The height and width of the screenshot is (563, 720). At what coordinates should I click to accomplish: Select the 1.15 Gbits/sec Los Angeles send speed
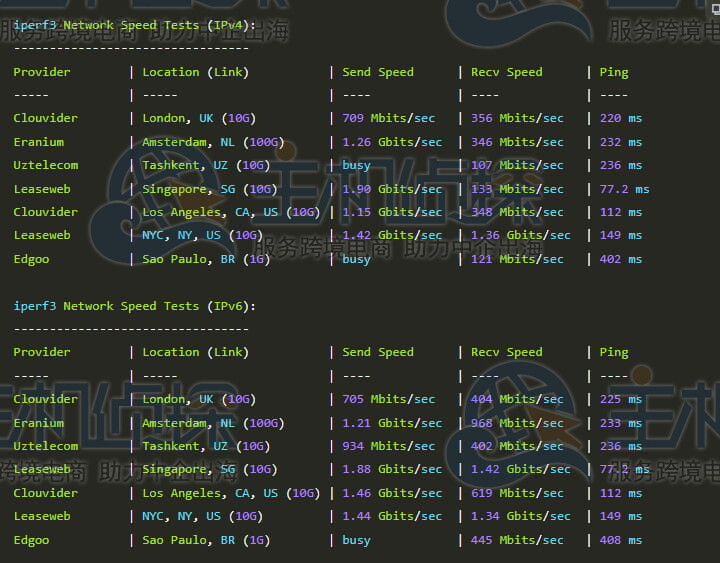point(391,212)
